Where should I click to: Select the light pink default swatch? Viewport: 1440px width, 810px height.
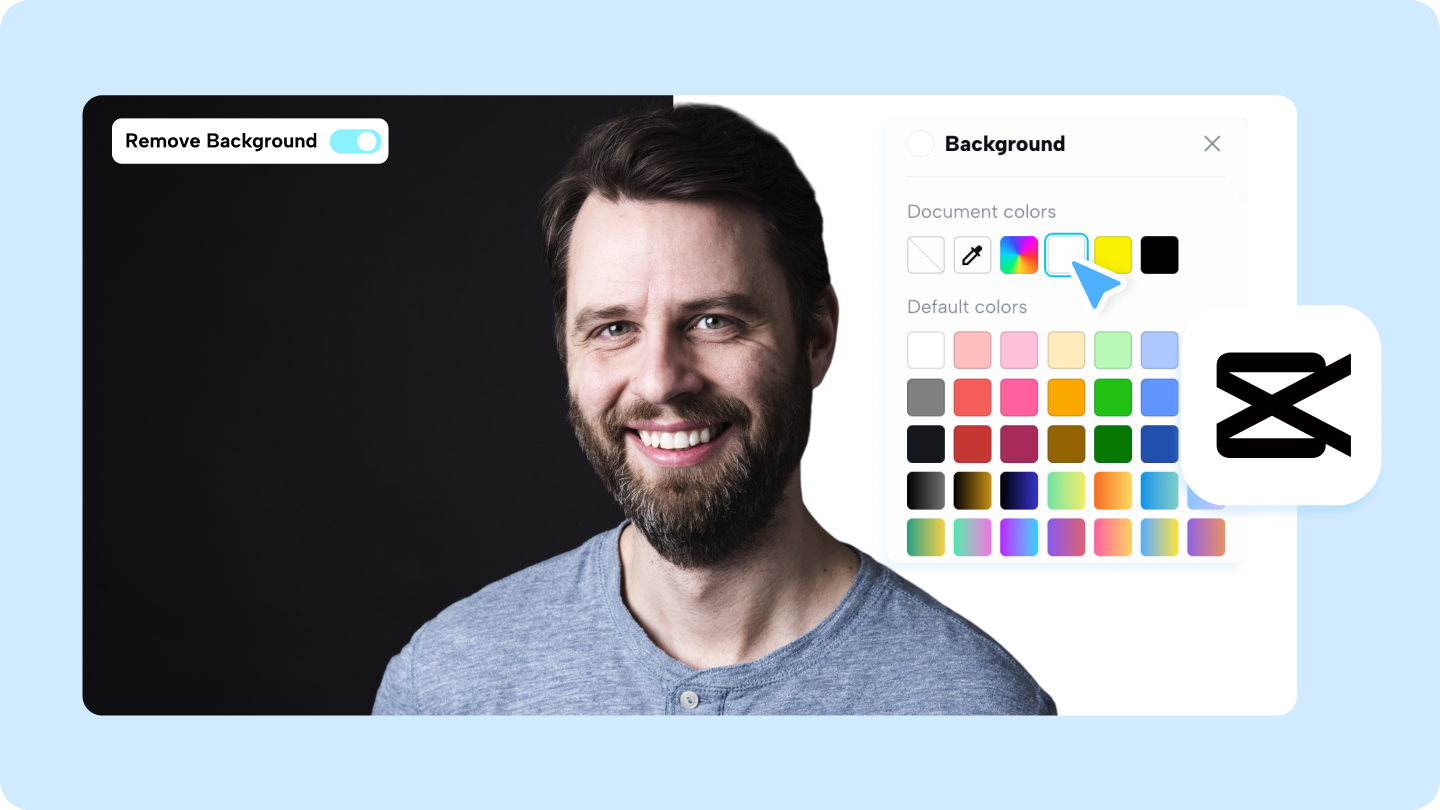[x=1019, y=350]
